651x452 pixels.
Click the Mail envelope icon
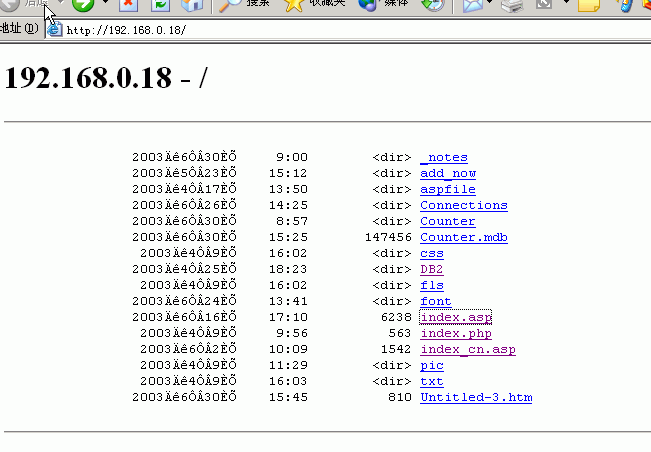click(471, 6)
